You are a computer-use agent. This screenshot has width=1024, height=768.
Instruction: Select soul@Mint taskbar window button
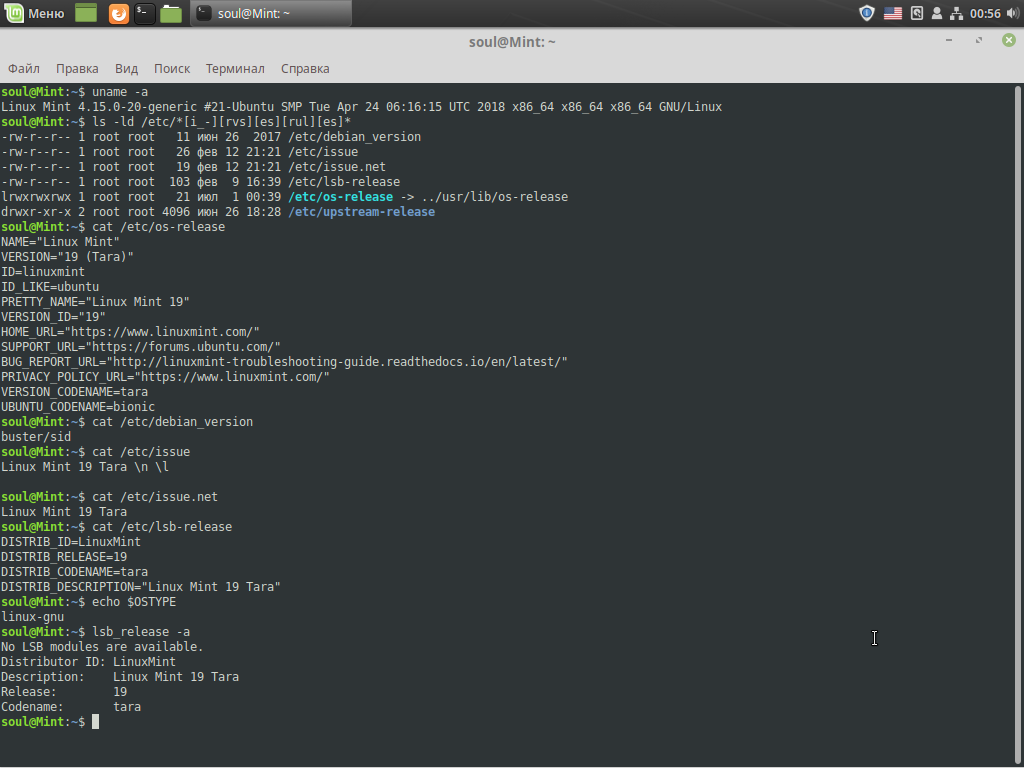click(271, 13)
